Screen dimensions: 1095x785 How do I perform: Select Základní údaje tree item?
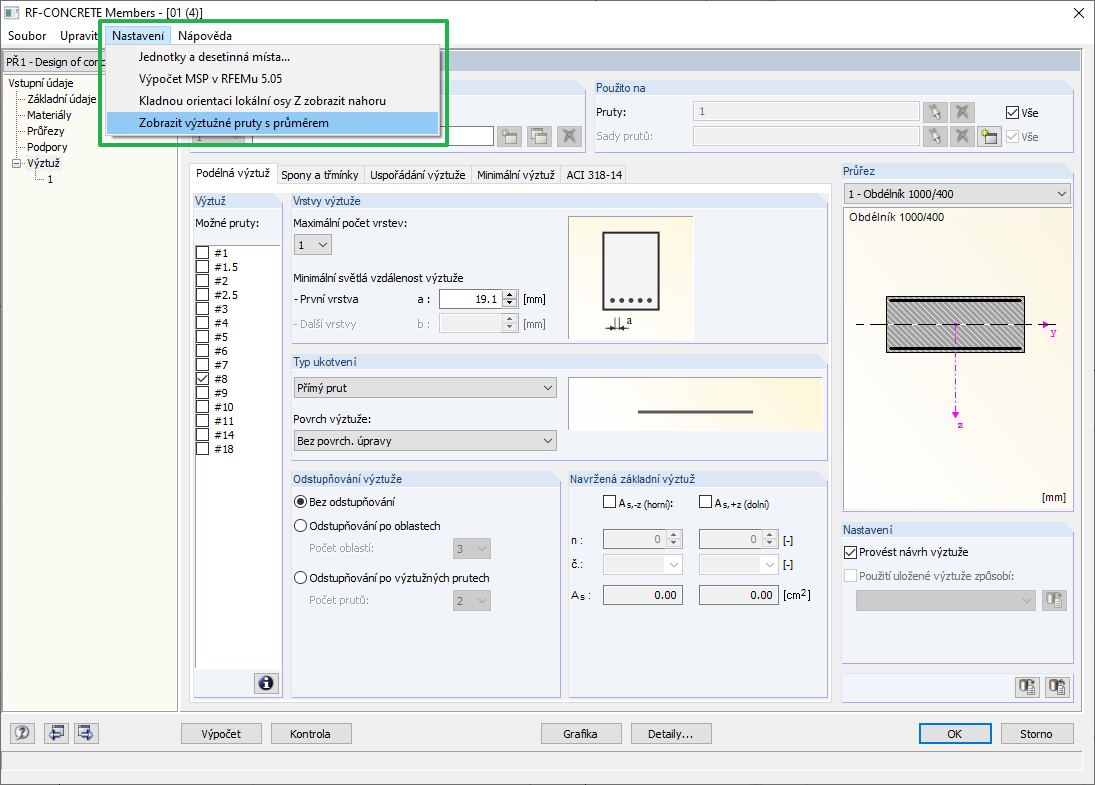61,98
